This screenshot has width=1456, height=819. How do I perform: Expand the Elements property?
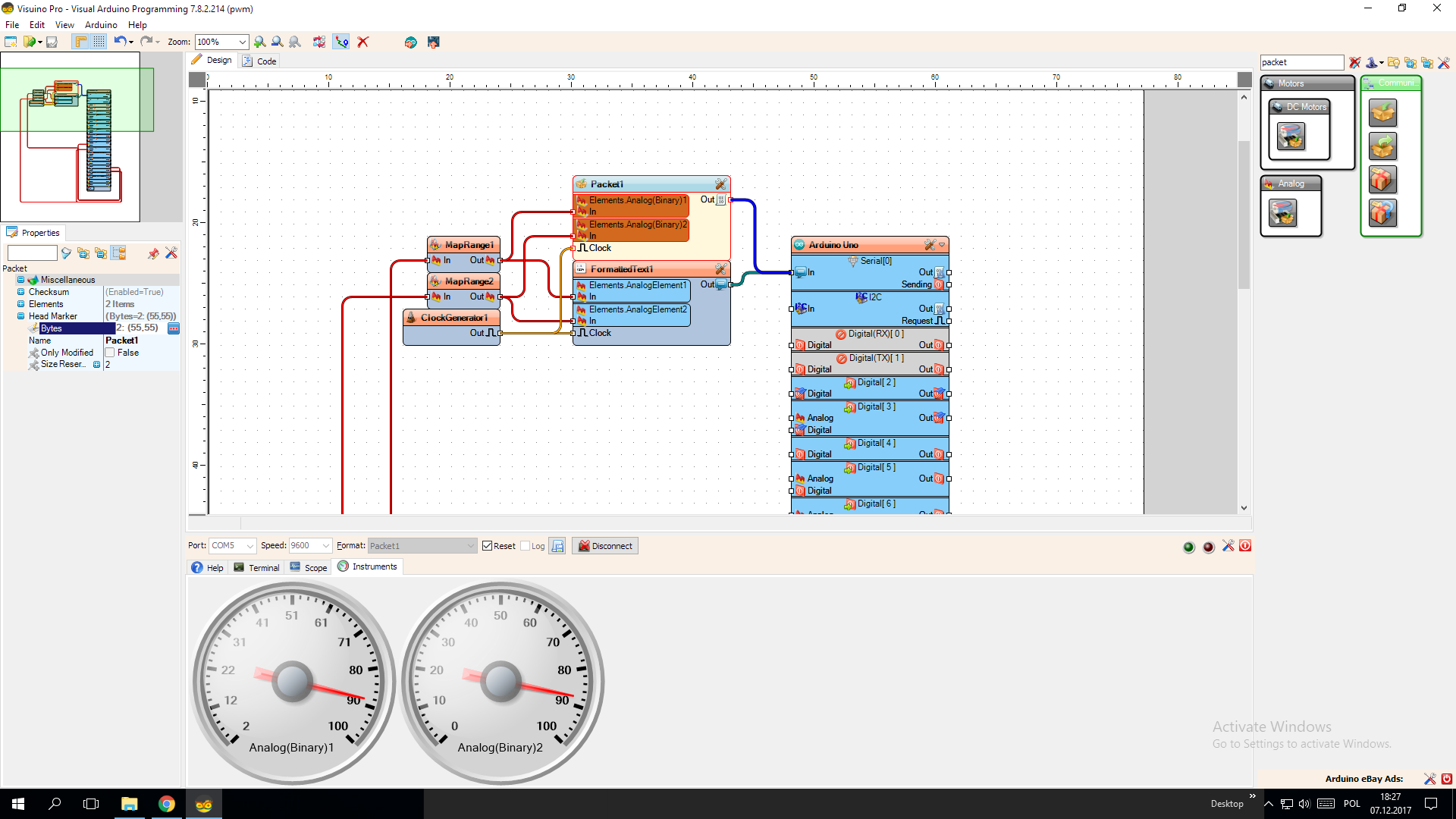tap(21, 304)
